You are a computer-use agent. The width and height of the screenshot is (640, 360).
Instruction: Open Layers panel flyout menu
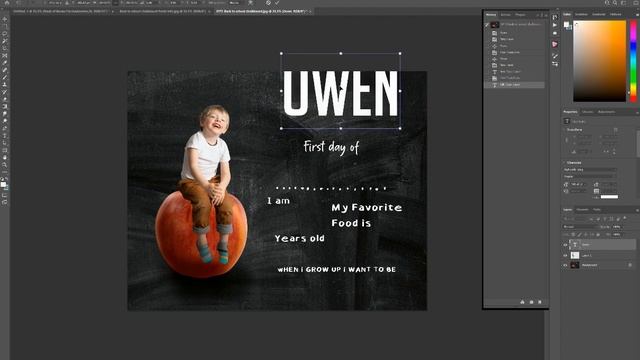coord(637,210)
